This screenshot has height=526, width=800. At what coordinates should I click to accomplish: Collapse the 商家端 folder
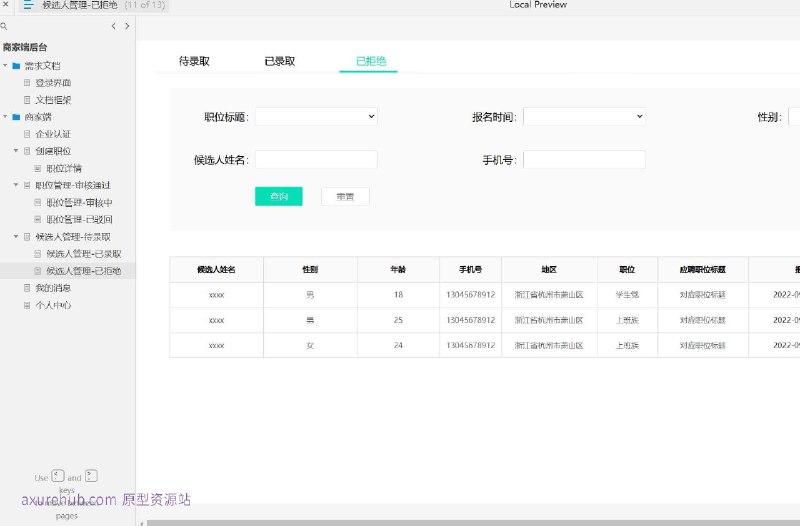5,117
